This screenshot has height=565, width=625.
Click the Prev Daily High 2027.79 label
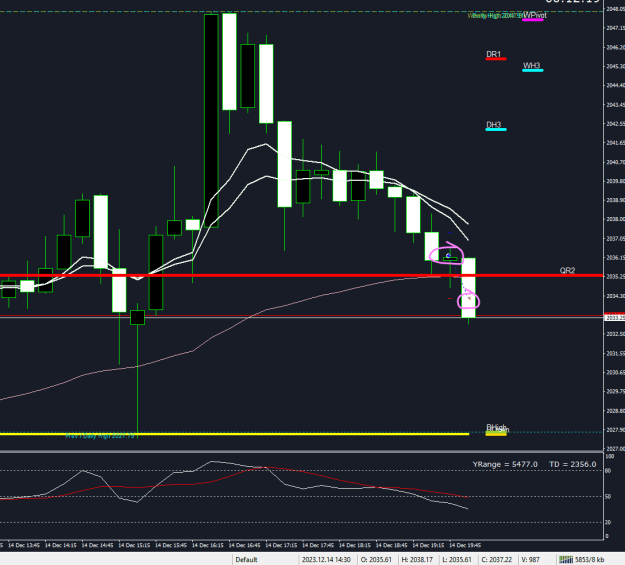(100, 436)
